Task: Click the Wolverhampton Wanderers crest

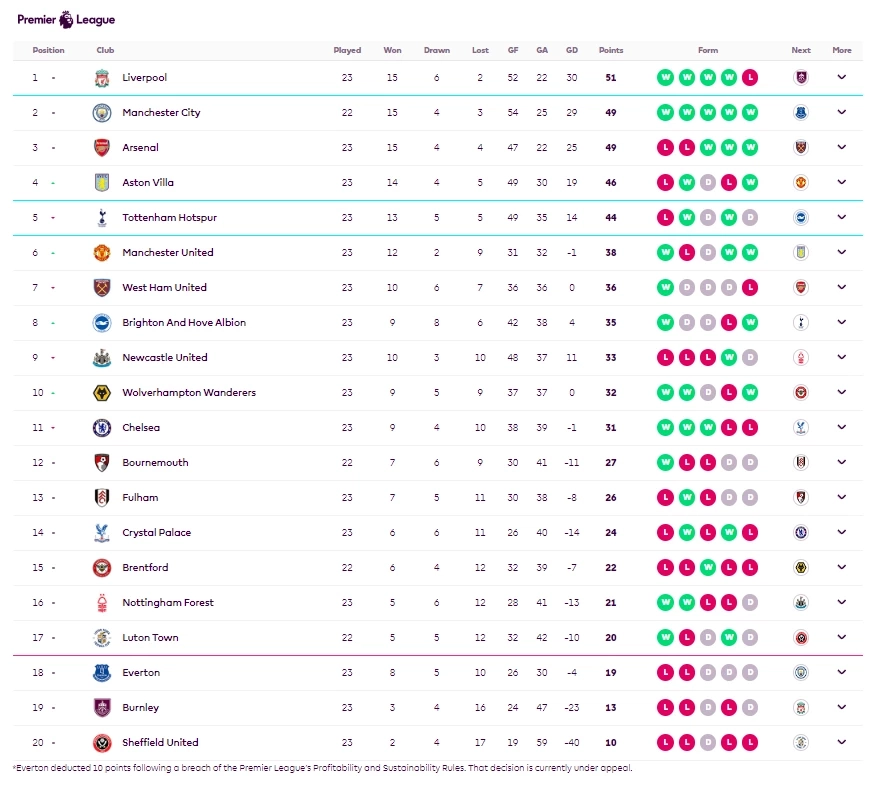Action: [101, 393]
